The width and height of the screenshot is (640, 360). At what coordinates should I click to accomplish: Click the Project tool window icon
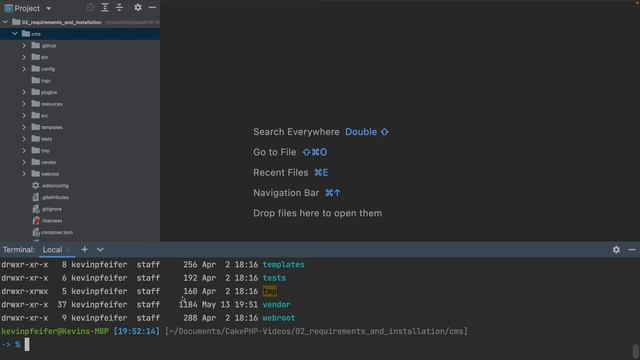[x=8, y=8]
